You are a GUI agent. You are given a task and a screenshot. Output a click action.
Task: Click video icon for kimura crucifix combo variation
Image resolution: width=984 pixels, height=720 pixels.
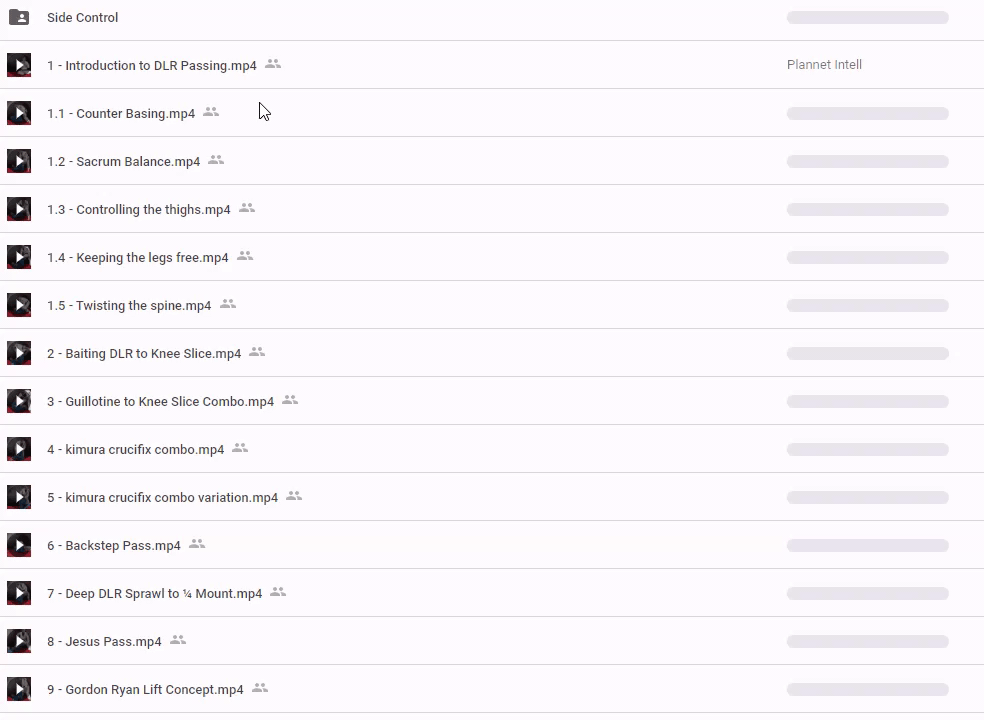click(x=19, y=497)
